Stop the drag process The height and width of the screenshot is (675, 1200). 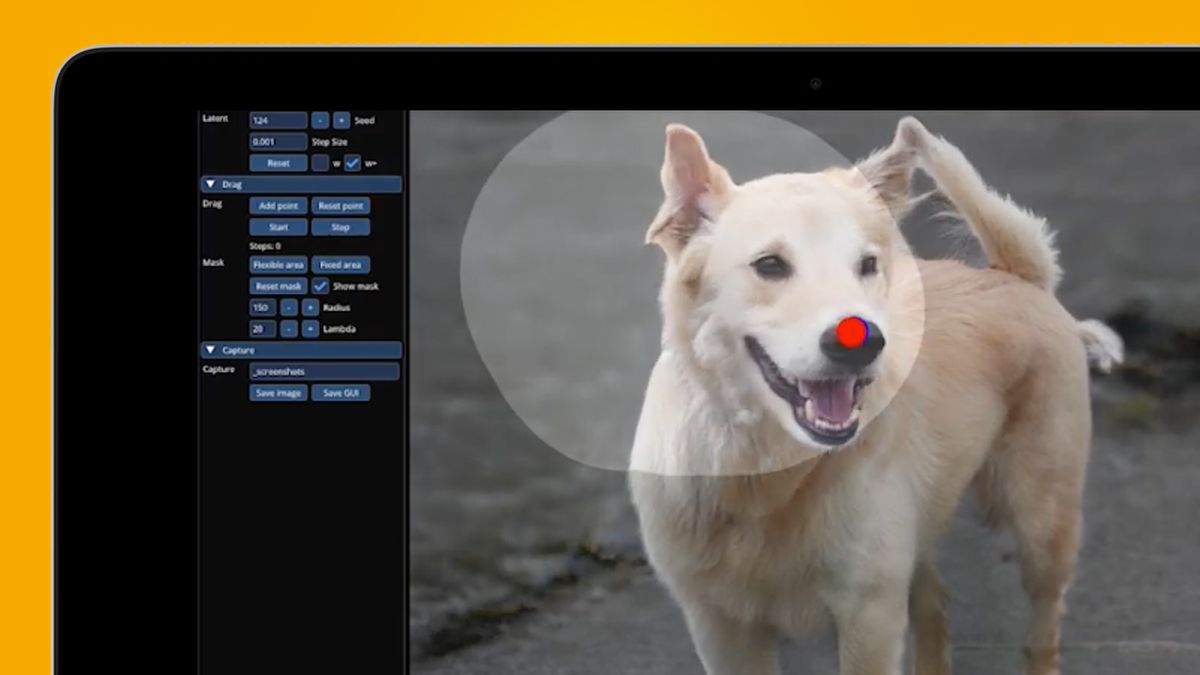point(340,227)
